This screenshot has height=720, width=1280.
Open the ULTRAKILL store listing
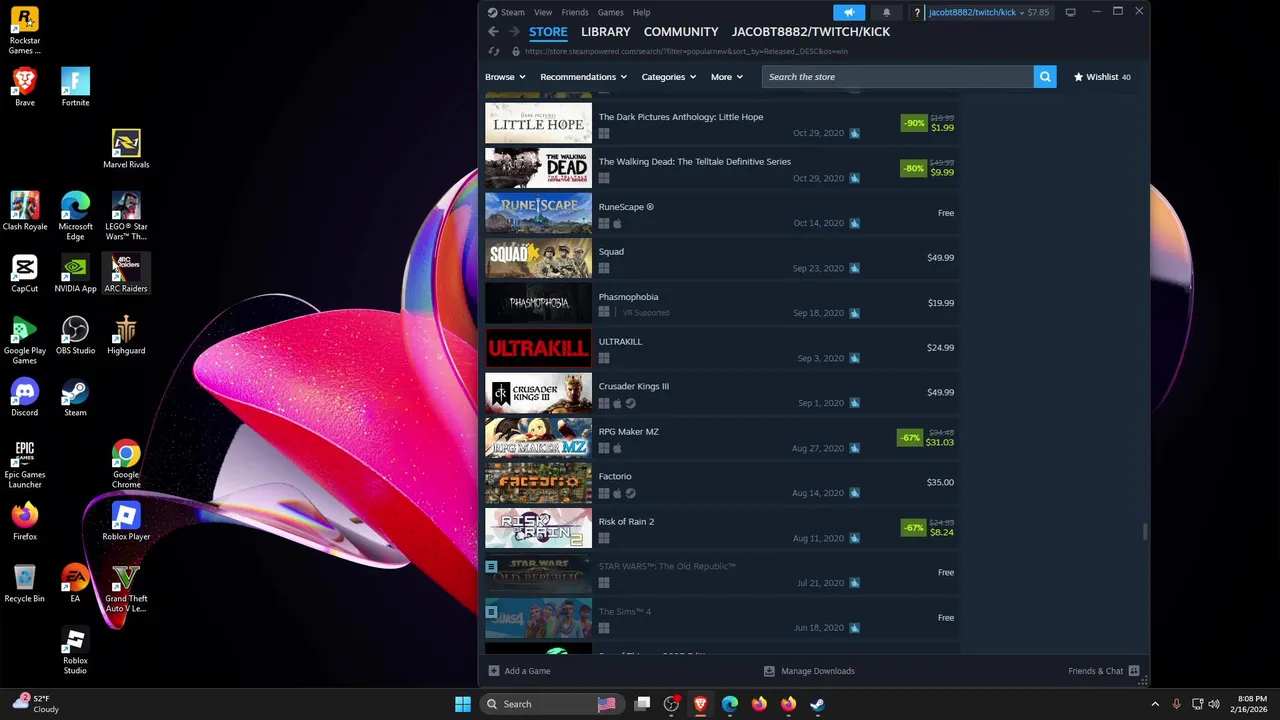[721, 348]
